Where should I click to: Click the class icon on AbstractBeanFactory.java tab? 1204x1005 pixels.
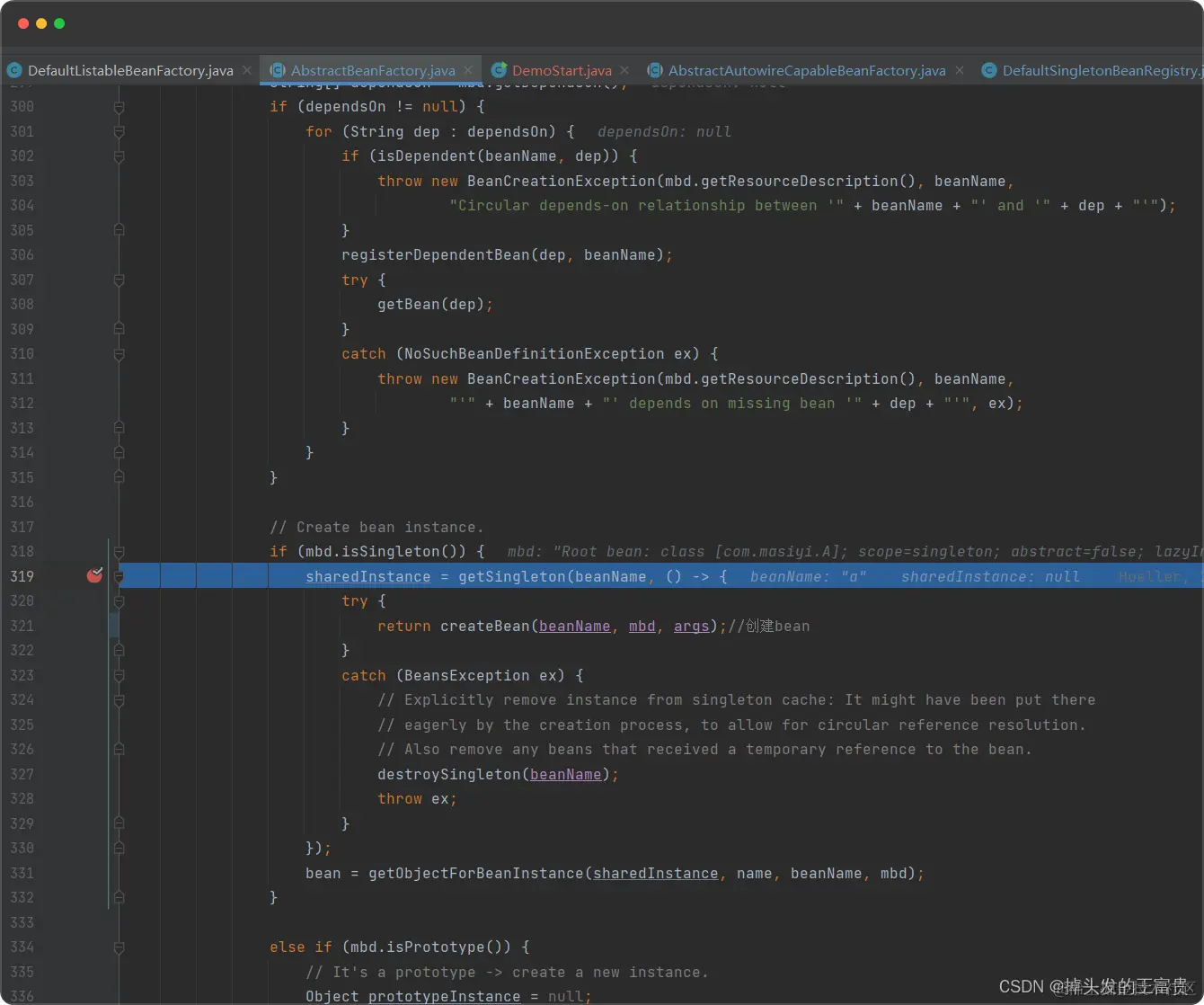click(278, 70)
